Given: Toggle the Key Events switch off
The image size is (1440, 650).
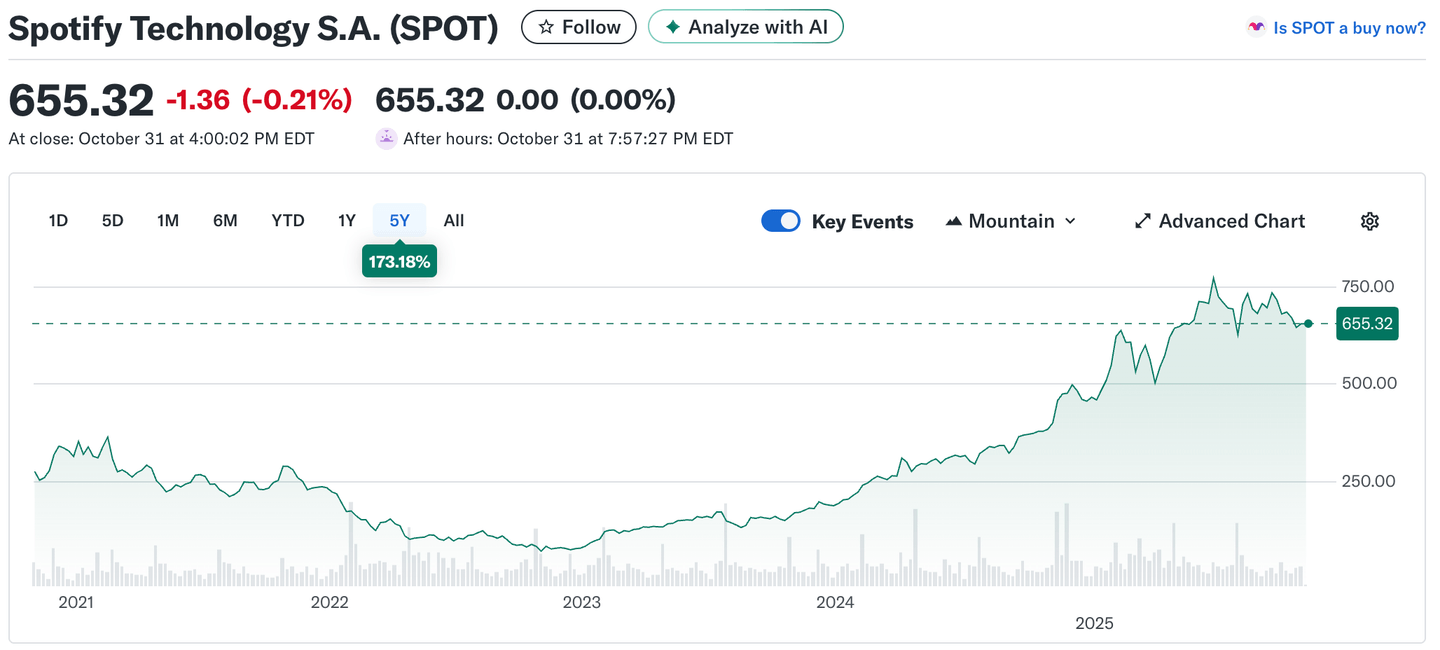Looking at the screenshot, I should point(781,221).
